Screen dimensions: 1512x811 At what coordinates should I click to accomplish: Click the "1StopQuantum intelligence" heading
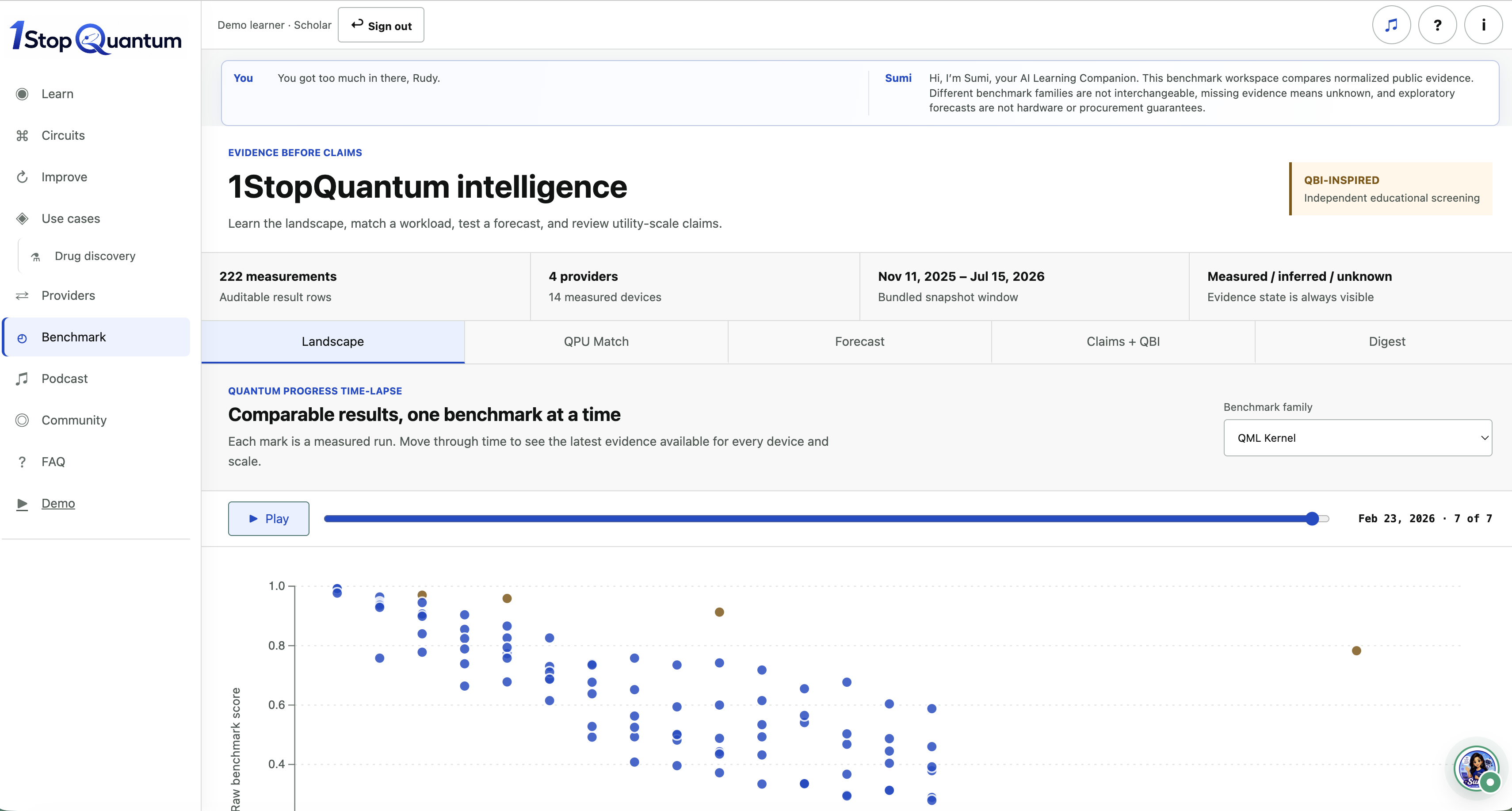pyautogui.click(x=428, y=187)
